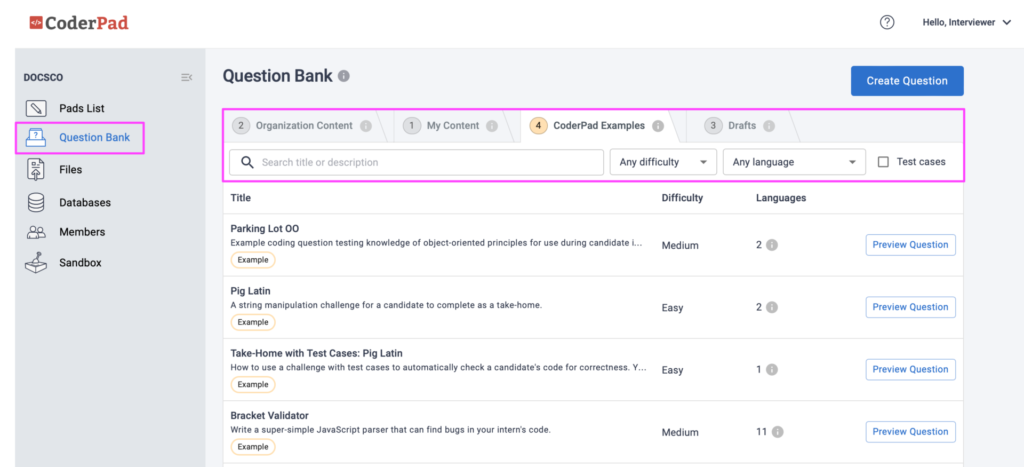
Task: Open Files in the sidebar
Action: pyautogui.click(x=71, y=170)
